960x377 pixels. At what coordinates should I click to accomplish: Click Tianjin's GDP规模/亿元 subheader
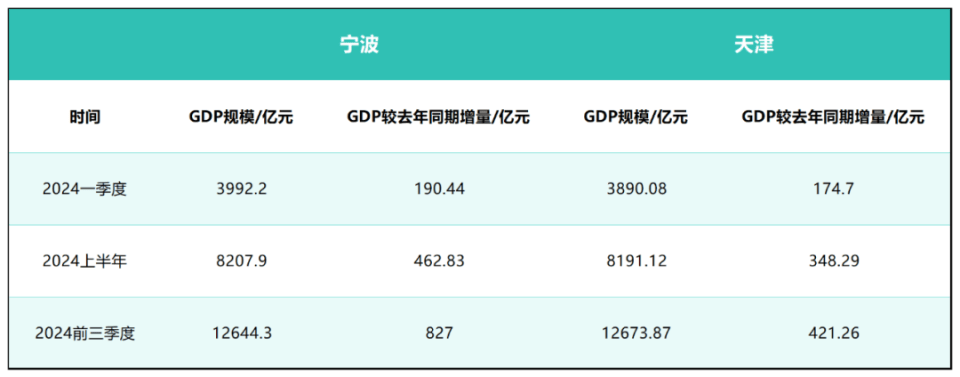tap(636, 117)
